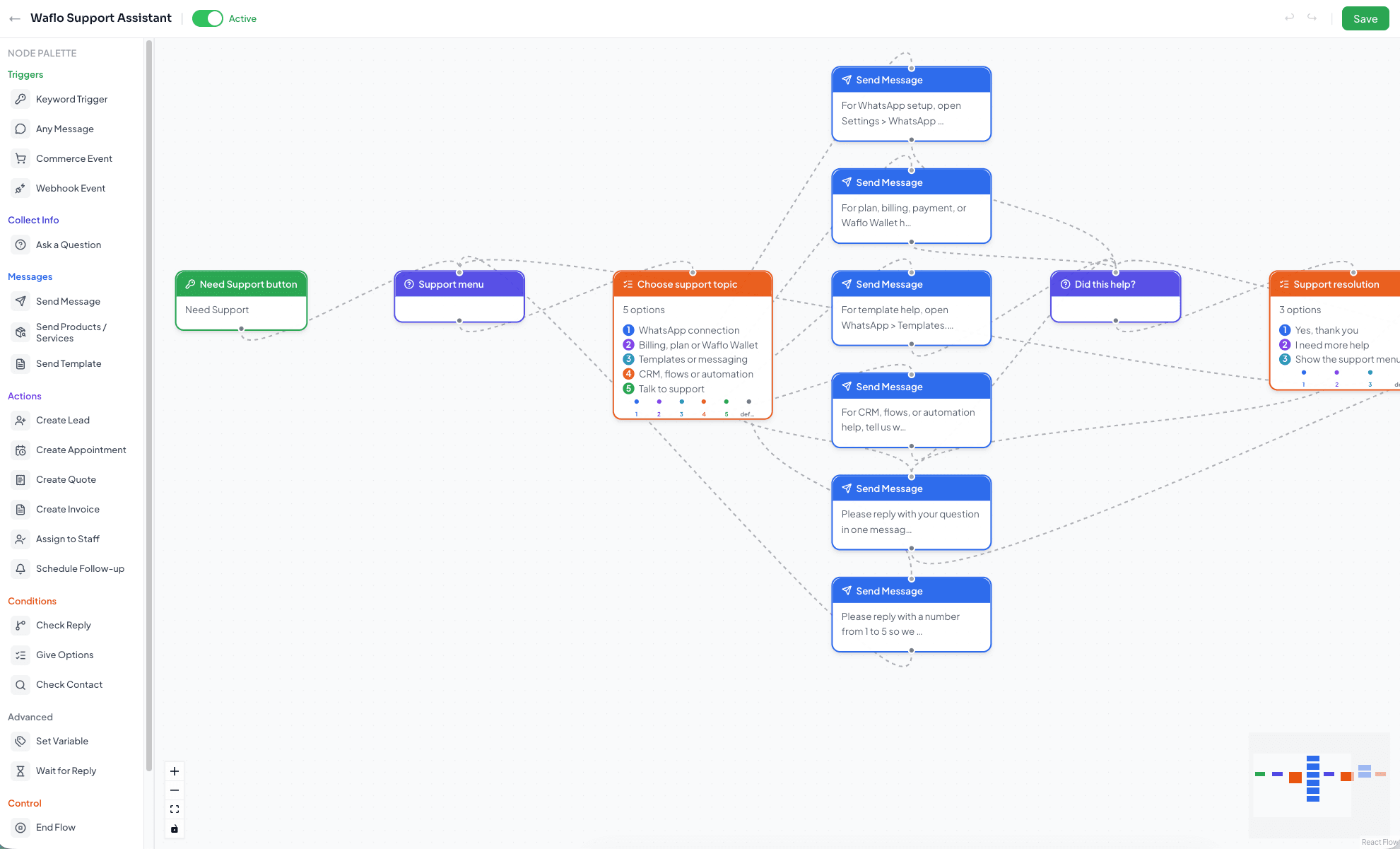Screen dimensions: 1400x849
Task: Select the Wait for Reply hourglass icon
Action: click(20, 771)
